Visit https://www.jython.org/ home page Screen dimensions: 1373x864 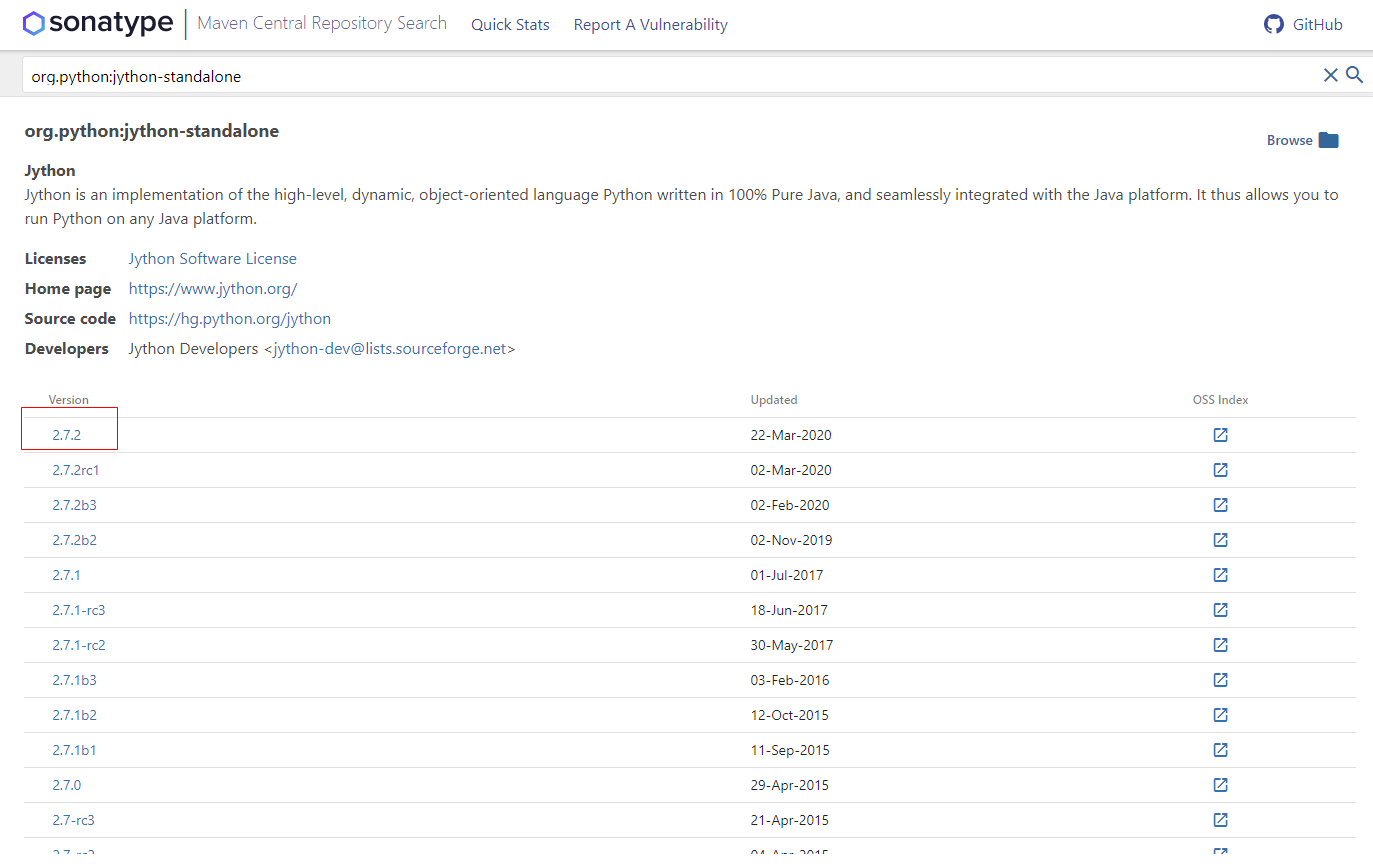(x=212, y=288)
